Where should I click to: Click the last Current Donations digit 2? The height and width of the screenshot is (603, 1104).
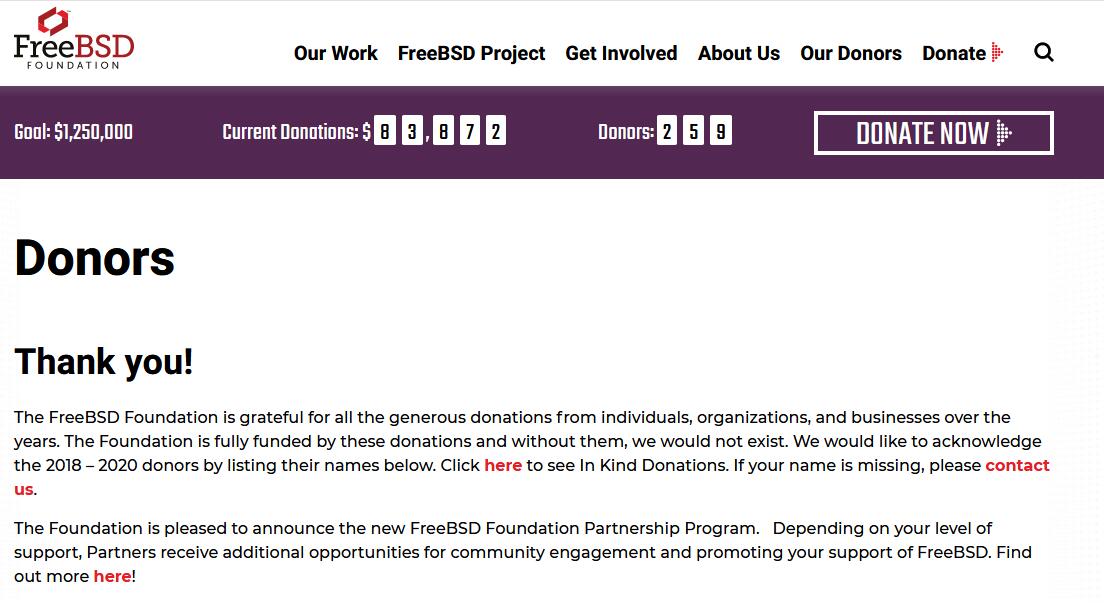click(x=496, y=131)
